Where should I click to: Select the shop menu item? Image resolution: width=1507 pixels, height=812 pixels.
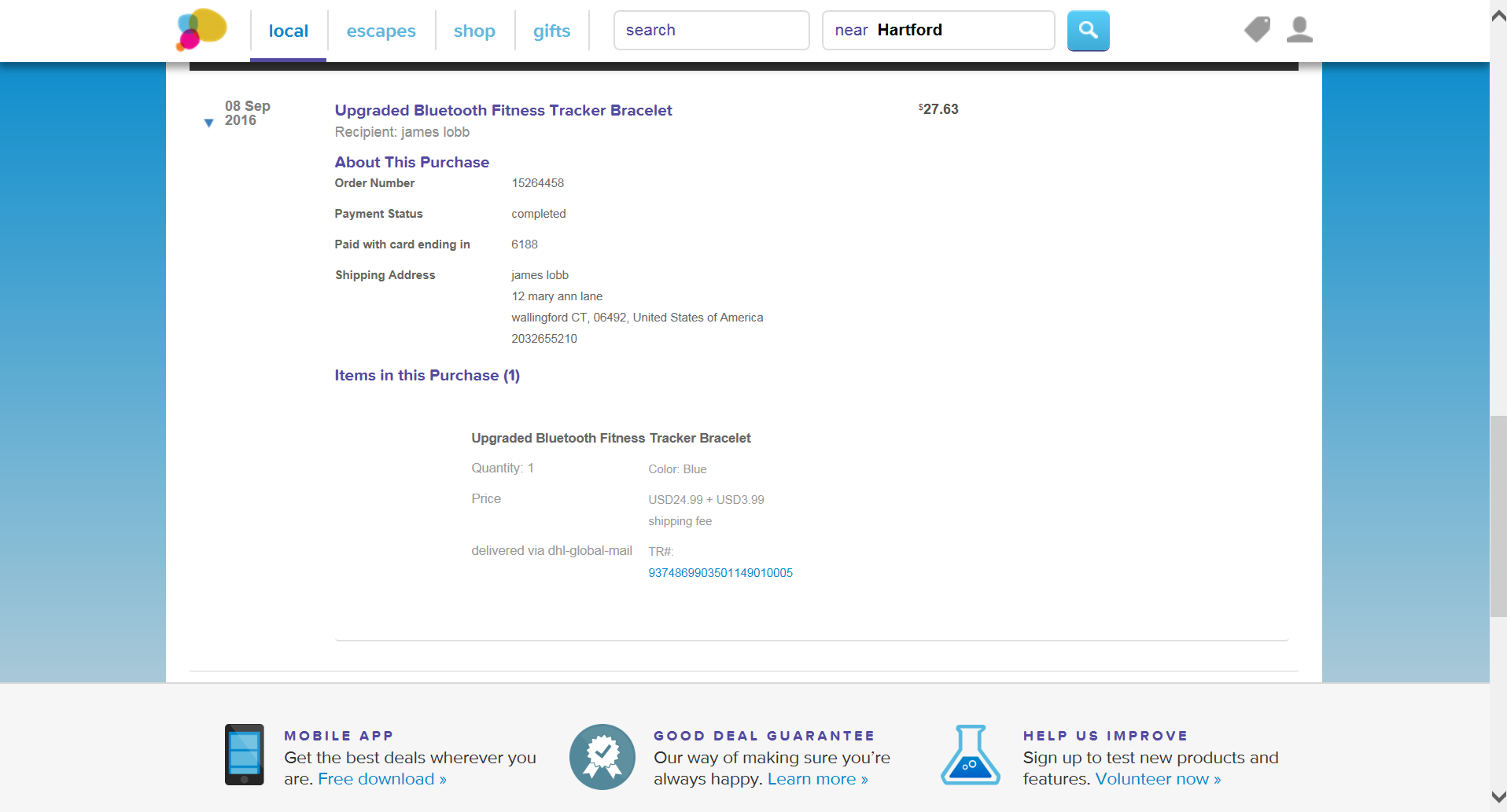(x=474, y=31)
